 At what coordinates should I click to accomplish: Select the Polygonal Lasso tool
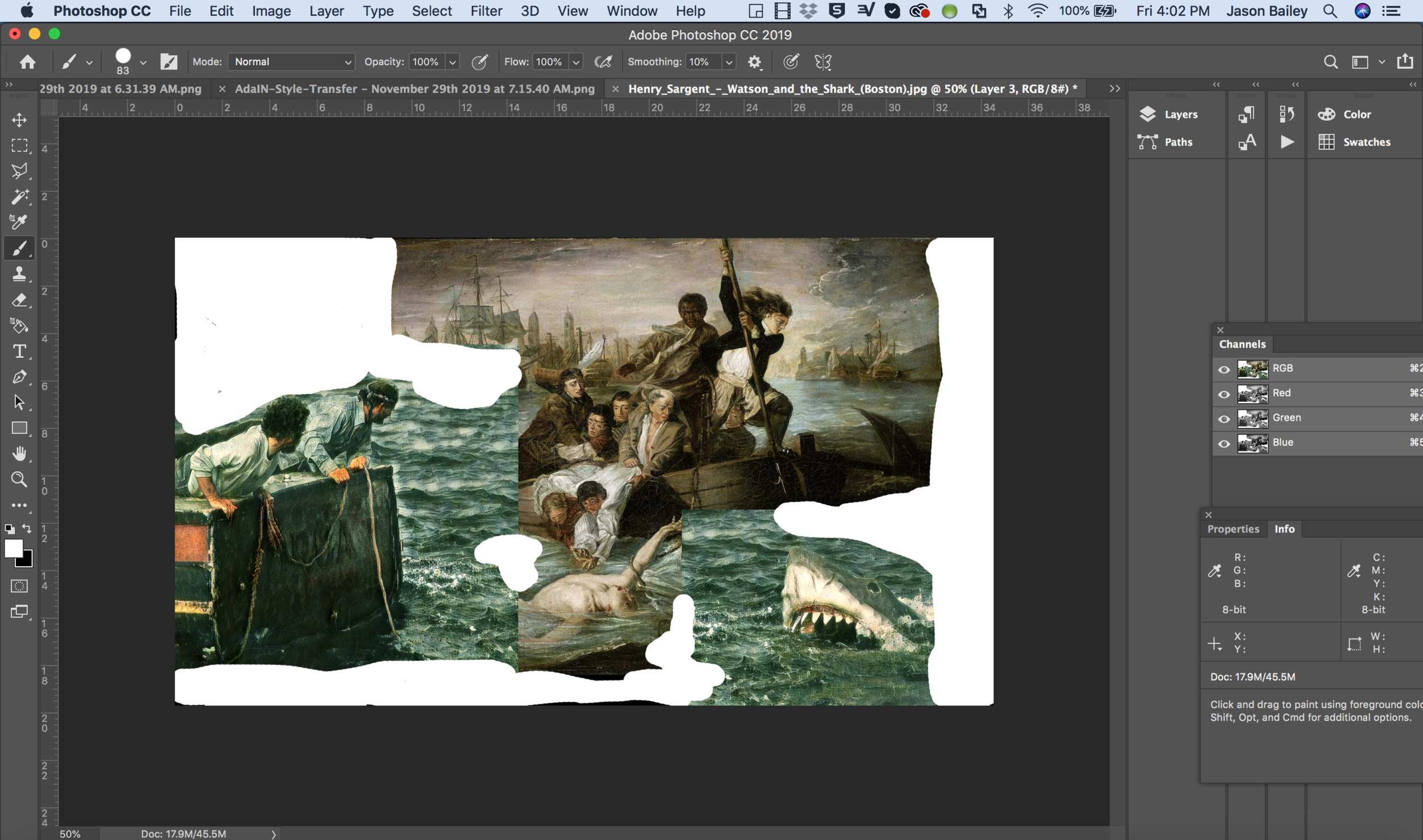coord(19,171)
